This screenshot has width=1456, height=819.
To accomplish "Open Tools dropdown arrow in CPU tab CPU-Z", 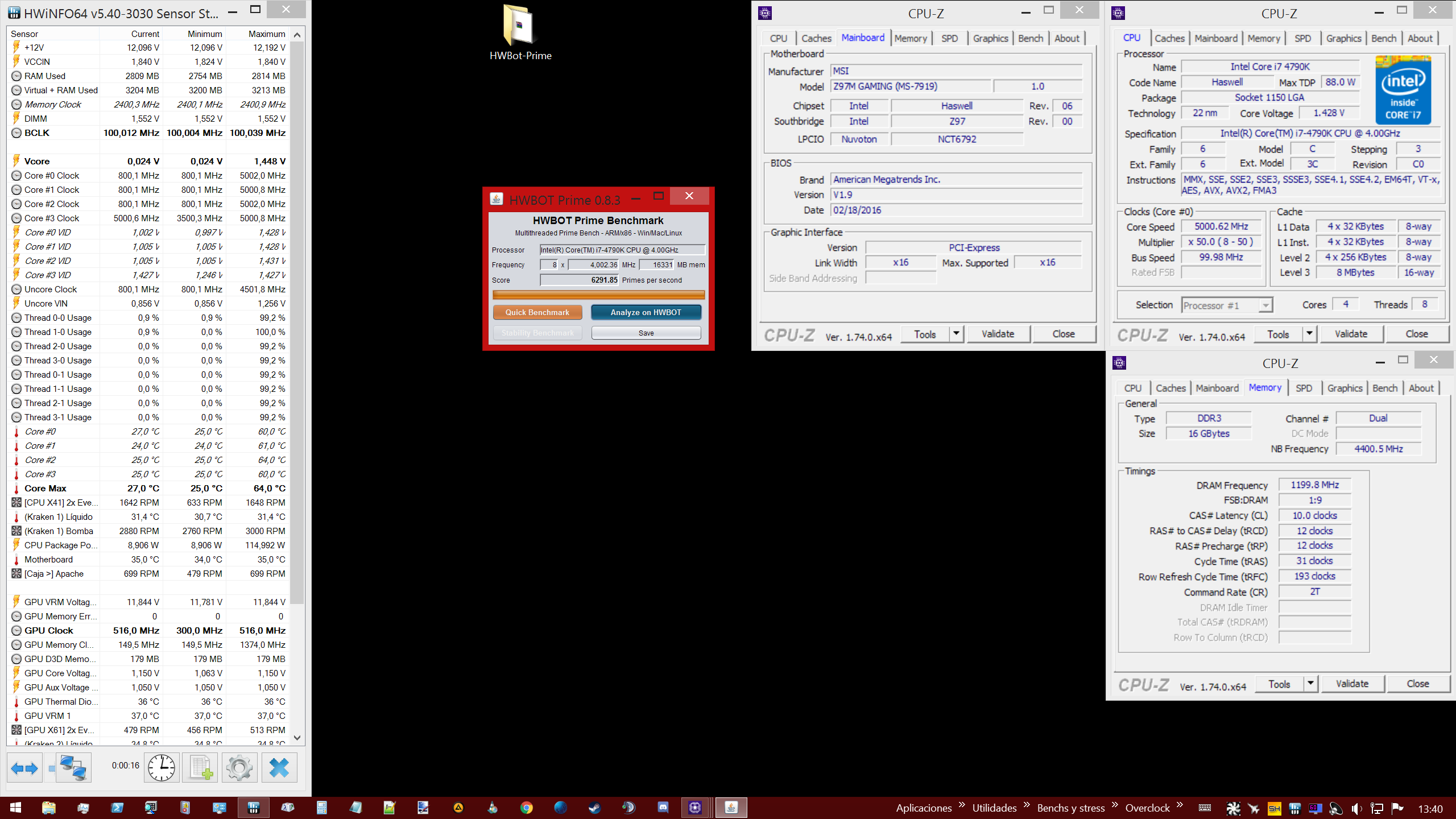I will coord(1309,334).
